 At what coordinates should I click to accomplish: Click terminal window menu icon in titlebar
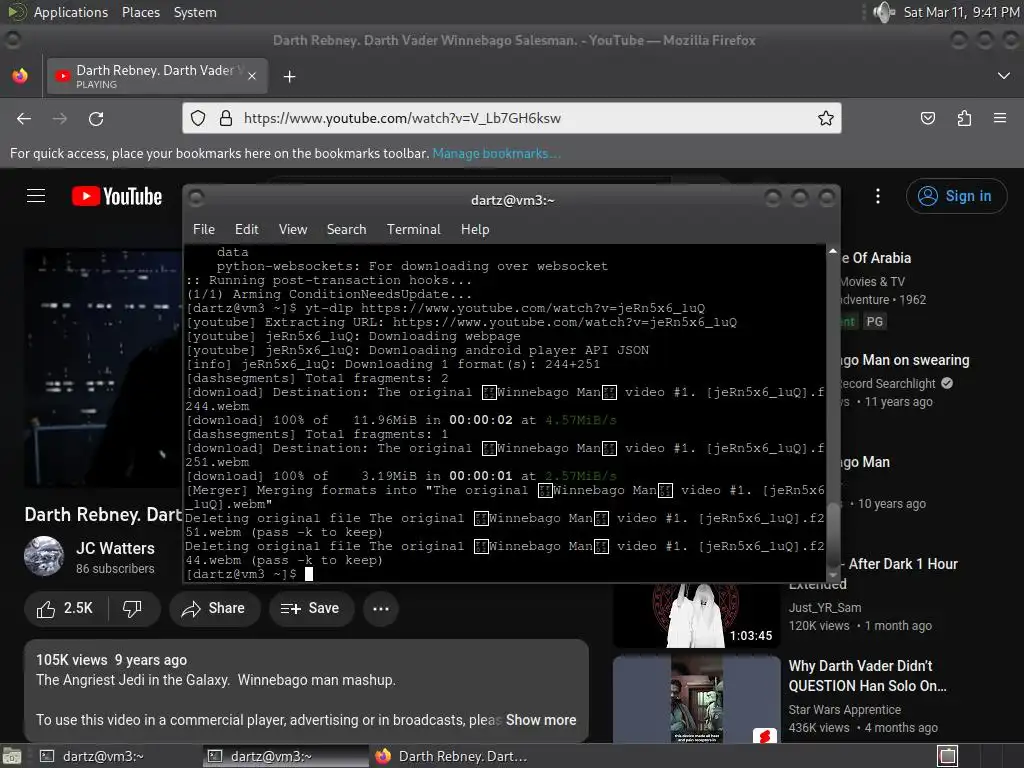(x=196, y=198)
